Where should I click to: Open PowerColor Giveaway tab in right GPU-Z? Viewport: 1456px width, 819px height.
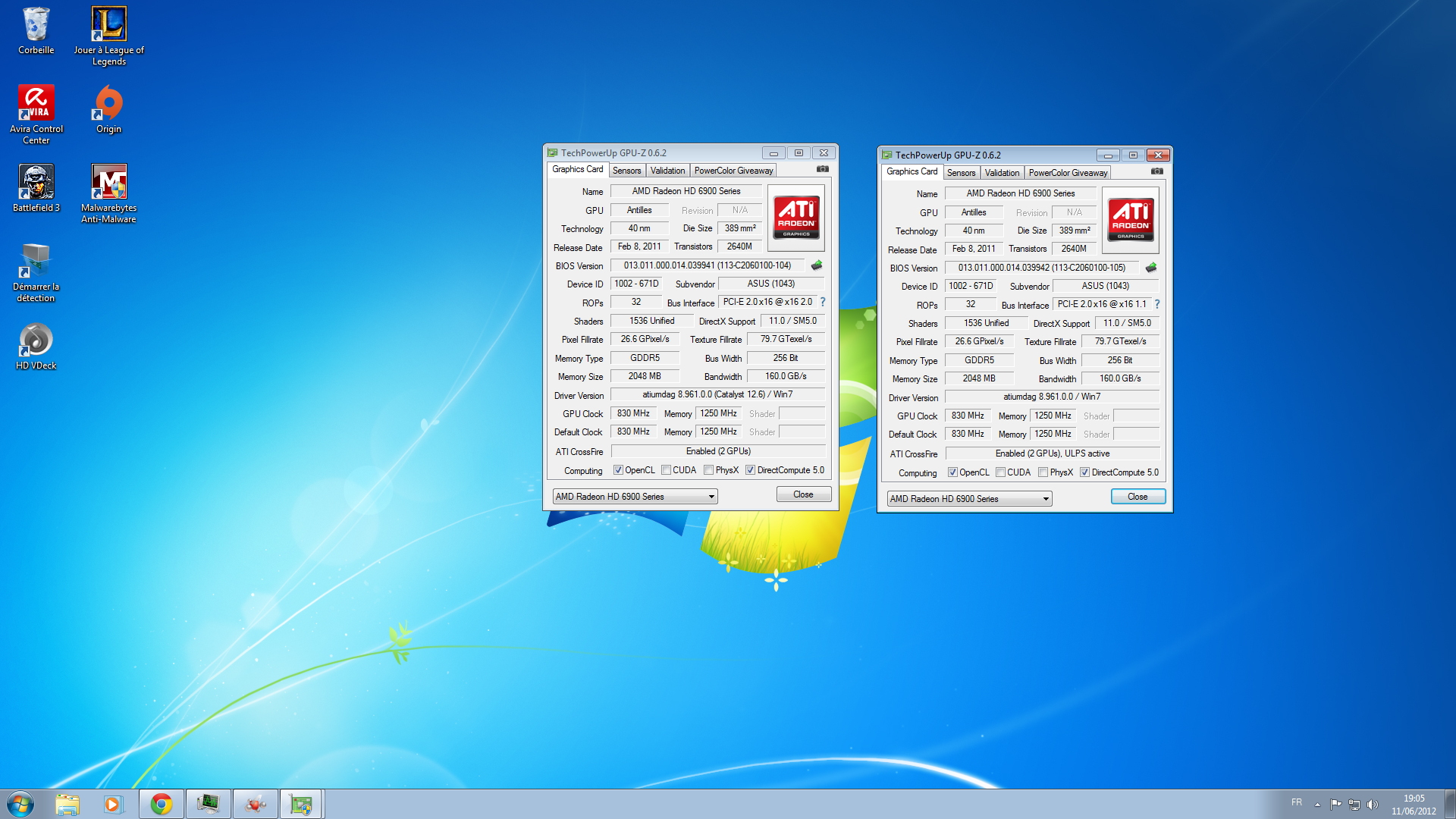1068,173
